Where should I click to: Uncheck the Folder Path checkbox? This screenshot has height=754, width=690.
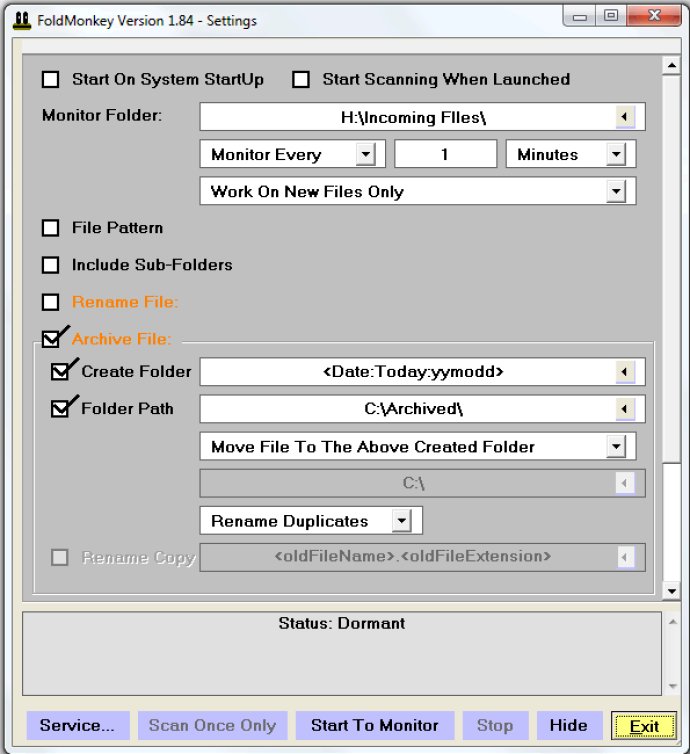pos(60,409)
